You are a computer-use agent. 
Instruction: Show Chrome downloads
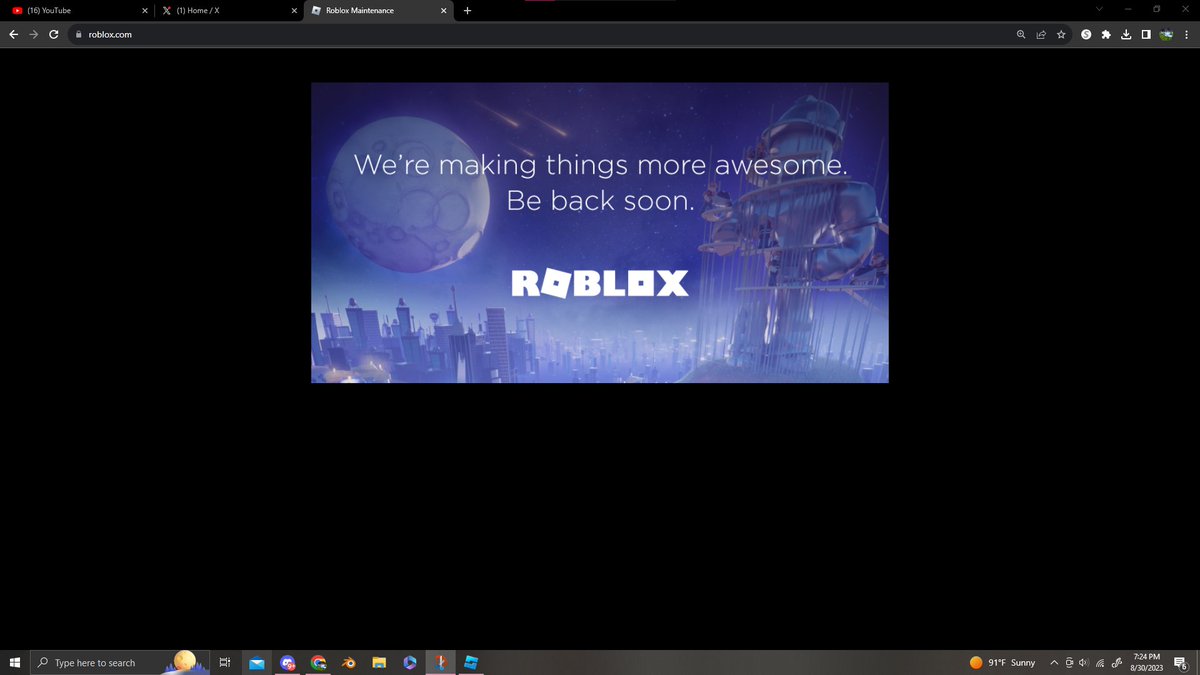1126,34
